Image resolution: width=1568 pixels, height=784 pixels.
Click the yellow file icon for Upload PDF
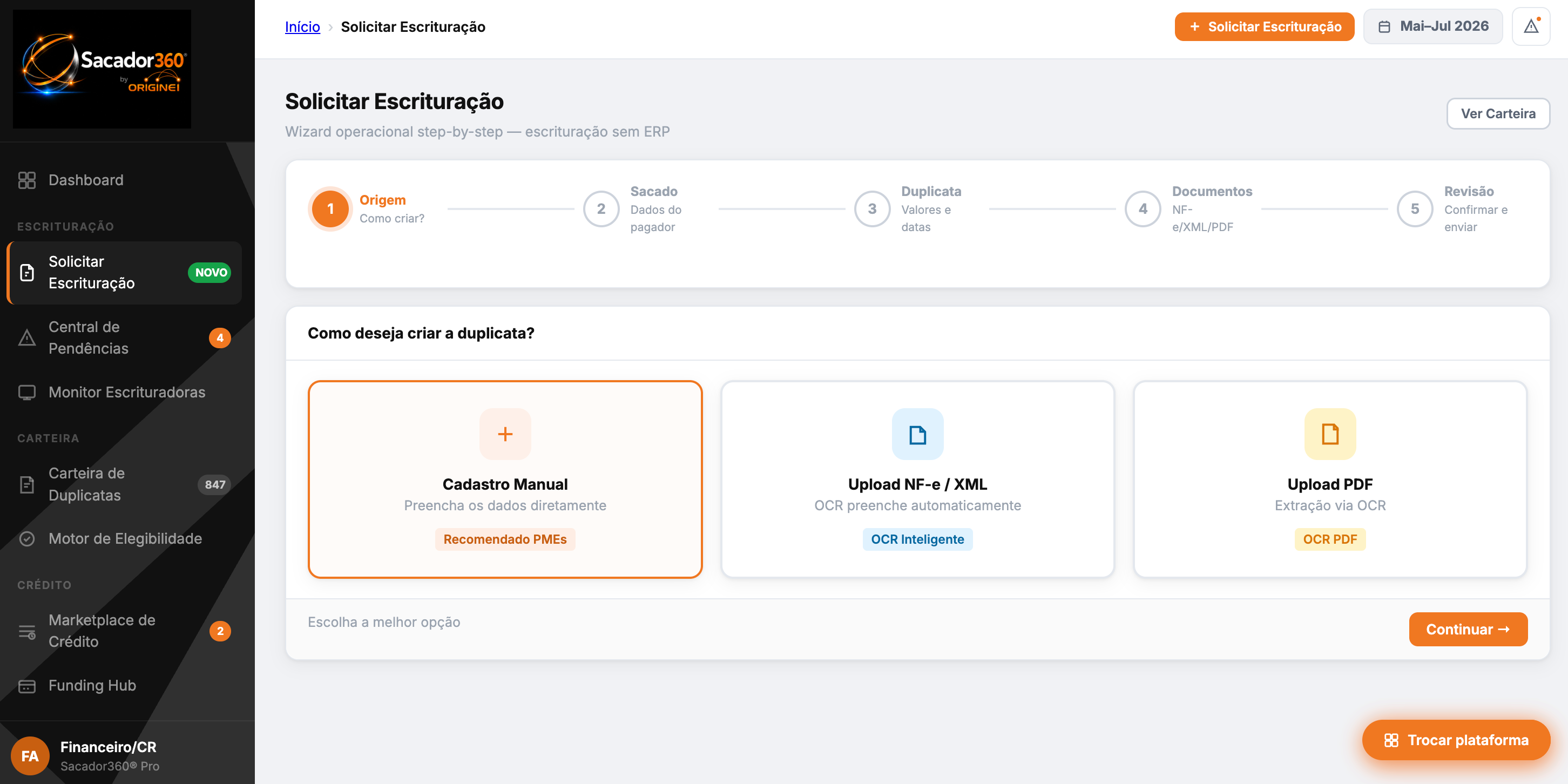point(1330,434)
